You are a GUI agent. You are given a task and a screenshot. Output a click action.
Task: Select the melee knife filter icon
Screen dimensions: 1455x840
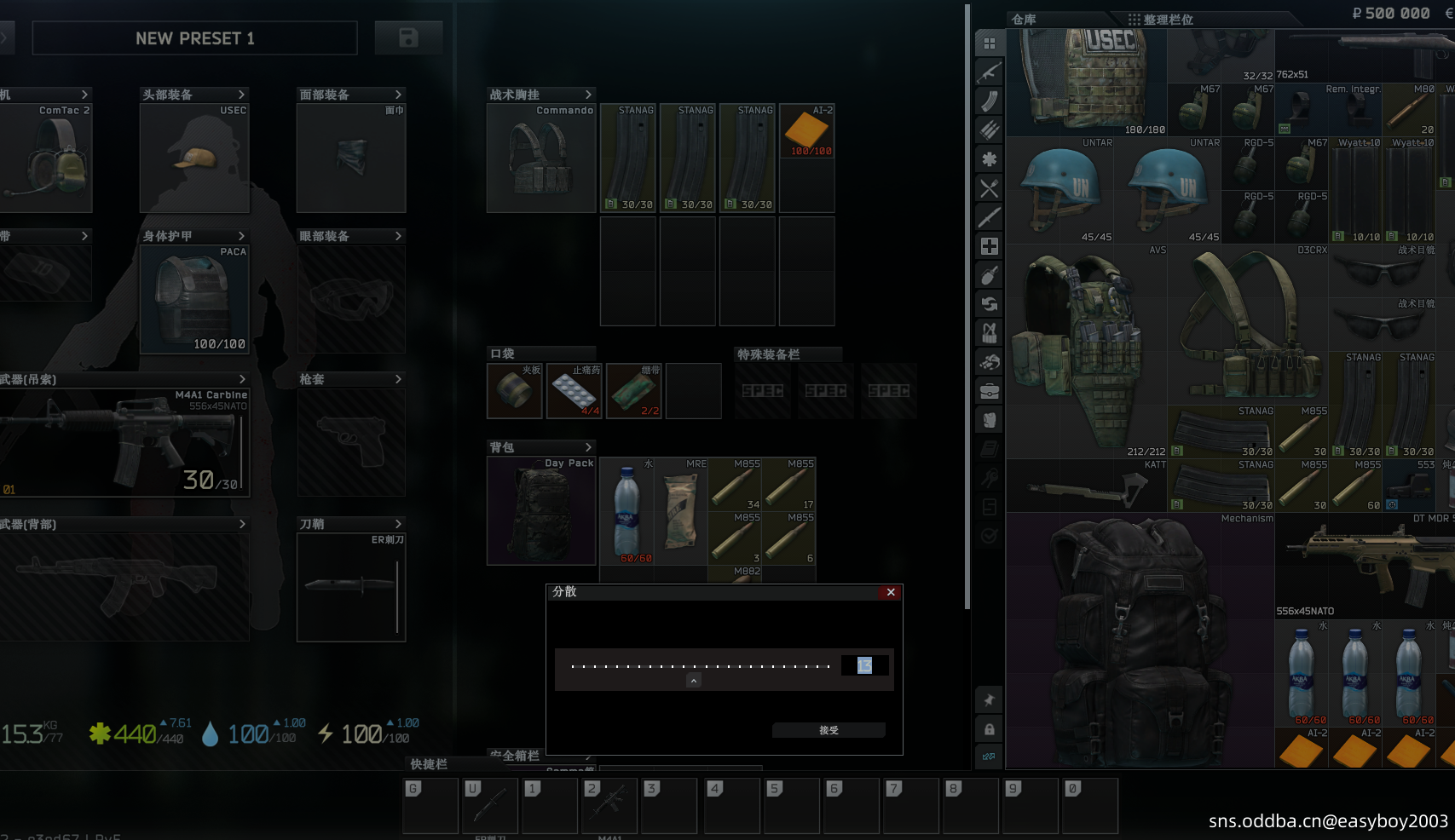[x=989, y=217]
